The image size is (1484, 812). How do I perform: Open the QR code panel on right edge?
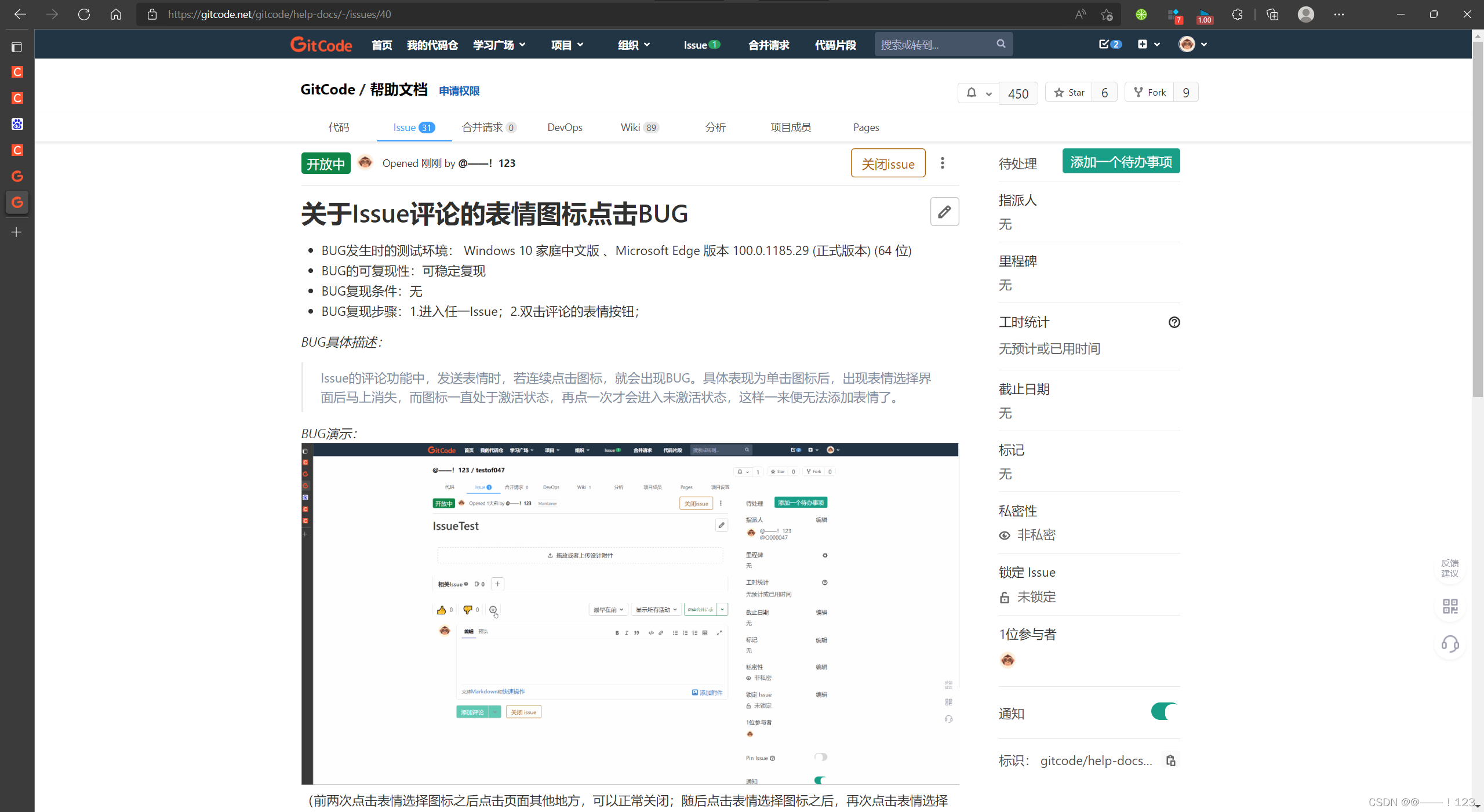tap(1450, 606)
